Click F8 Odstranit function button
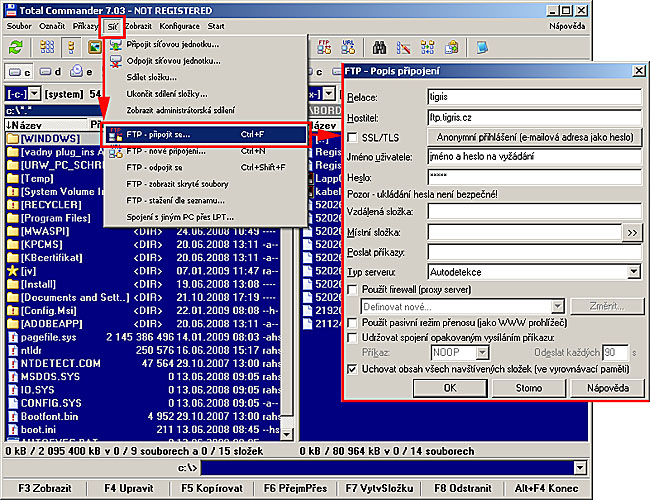 point(463,488)
